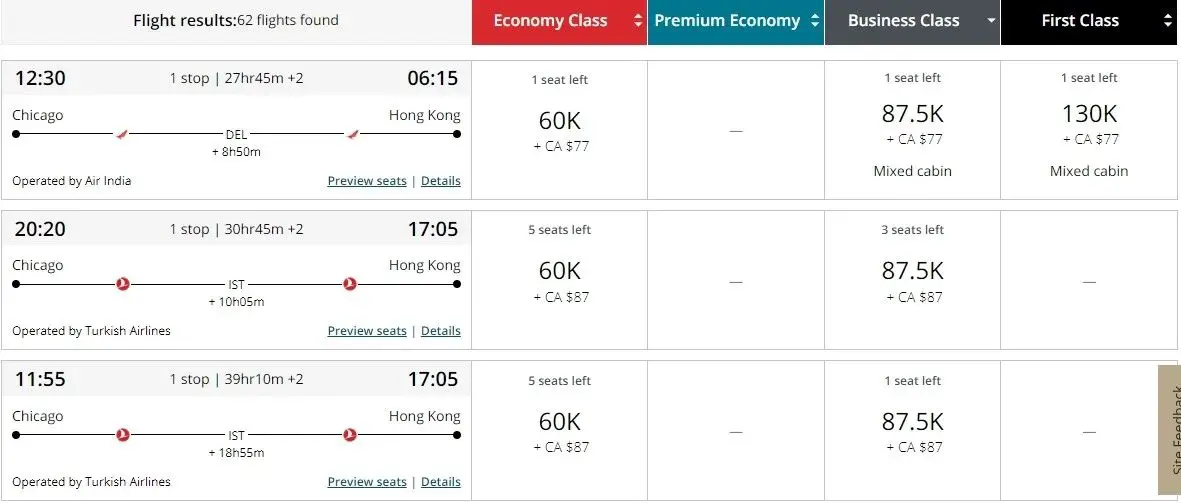Sort by Premium Economy column arrows
The height and width of the screenshot is (503, 1181).
[815, 21]
